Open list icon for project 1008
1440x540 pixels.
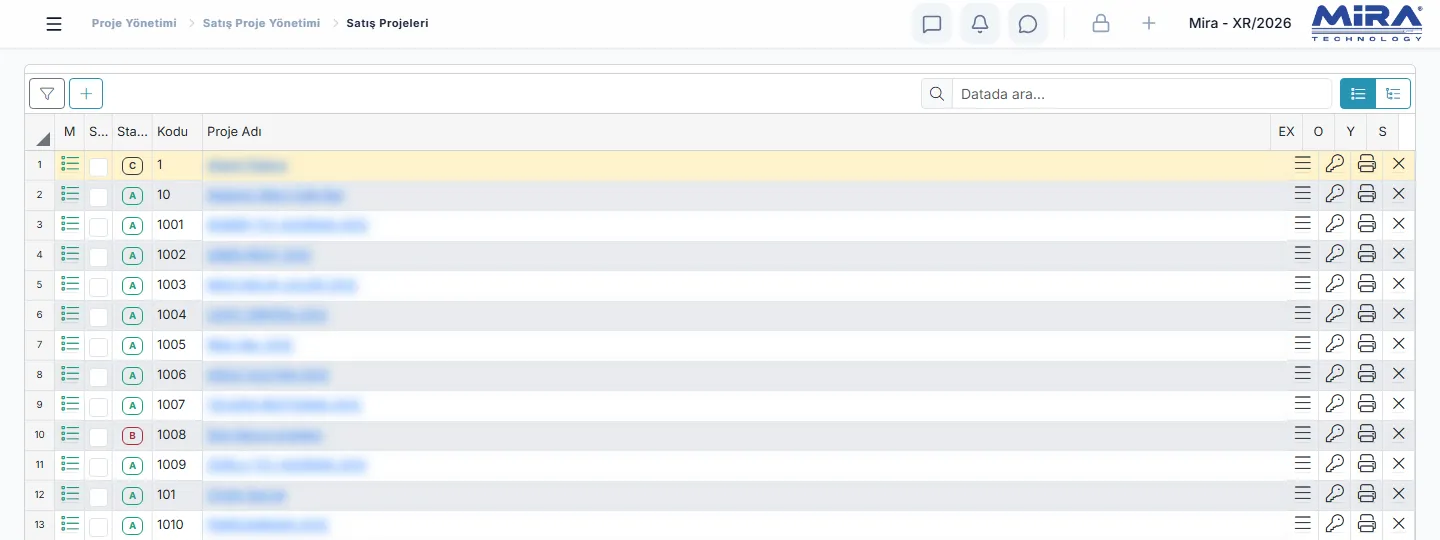click(x=70, y=434)
